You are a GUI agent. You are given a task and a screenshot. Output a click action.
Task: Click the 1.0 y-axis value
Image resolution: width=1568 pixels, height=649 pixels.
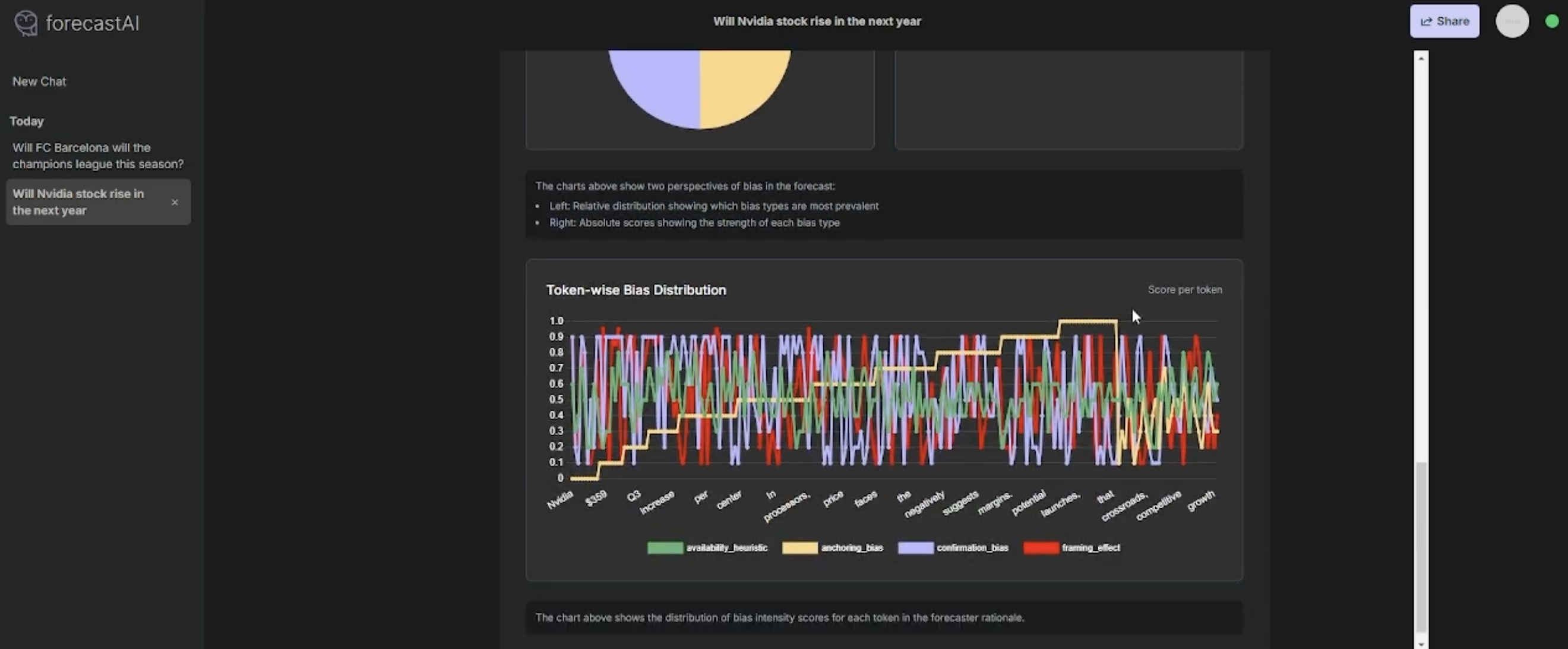pos(557,321)
